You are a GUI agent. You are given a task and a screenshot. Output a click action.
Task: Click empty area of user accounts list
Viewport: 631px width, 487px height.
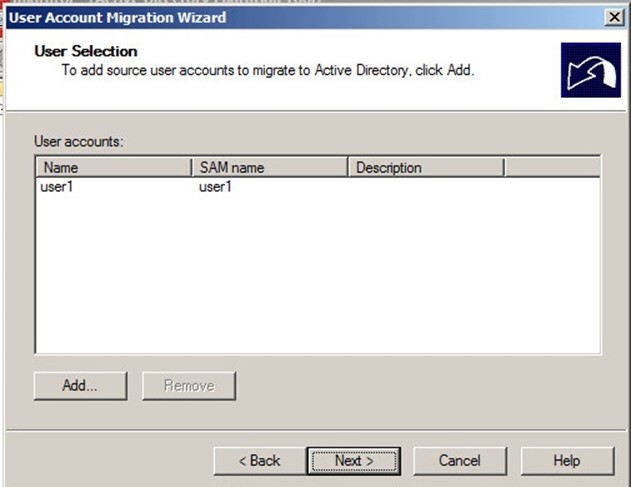(x=316, y=280)
